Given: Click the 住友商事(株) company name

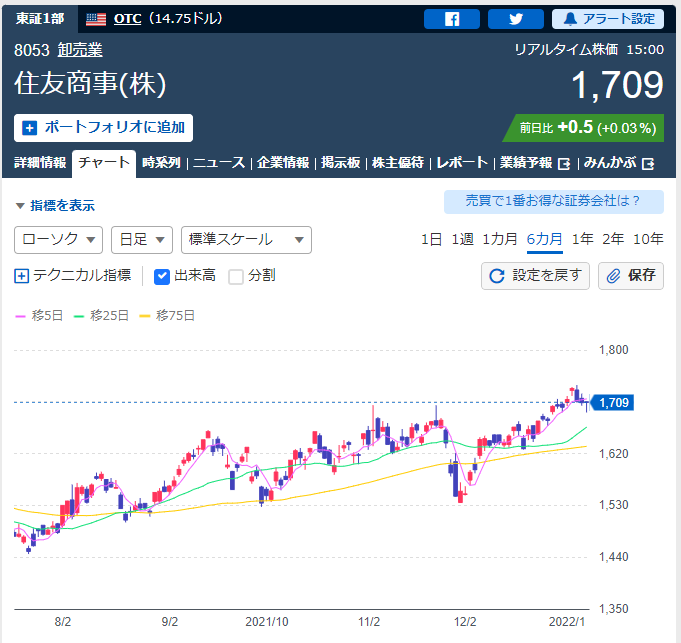Looking at the screenshot, I should (x=90, y=83).
